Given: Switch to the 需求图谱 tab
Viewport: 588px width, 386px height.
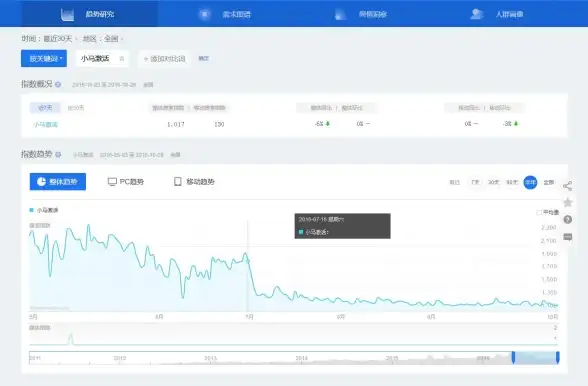Looking at the screenshot, I should pos(226,14).
